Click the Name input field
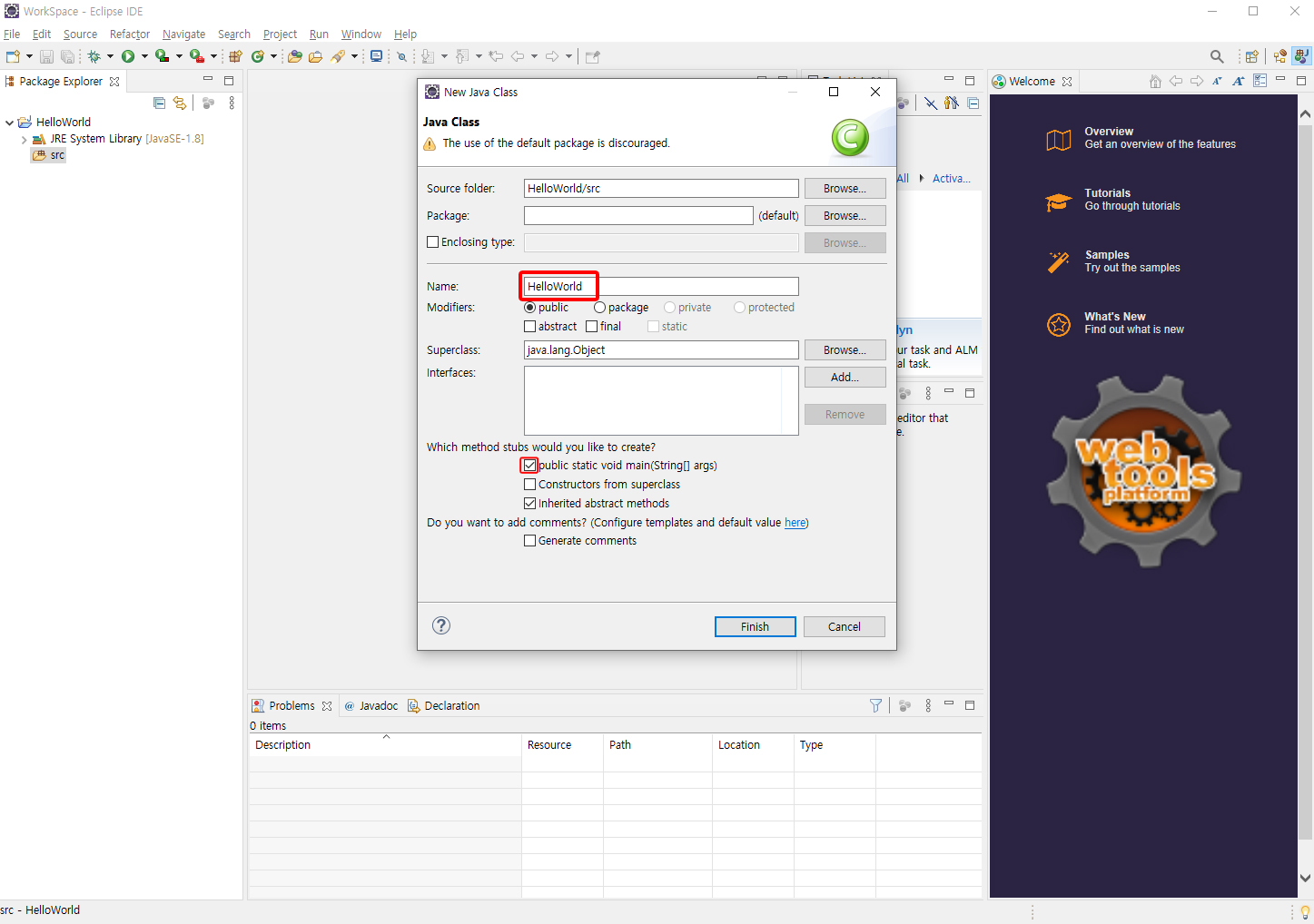Screen dimensions: 1314x924 pyautogui.click(x=661, y=287)
